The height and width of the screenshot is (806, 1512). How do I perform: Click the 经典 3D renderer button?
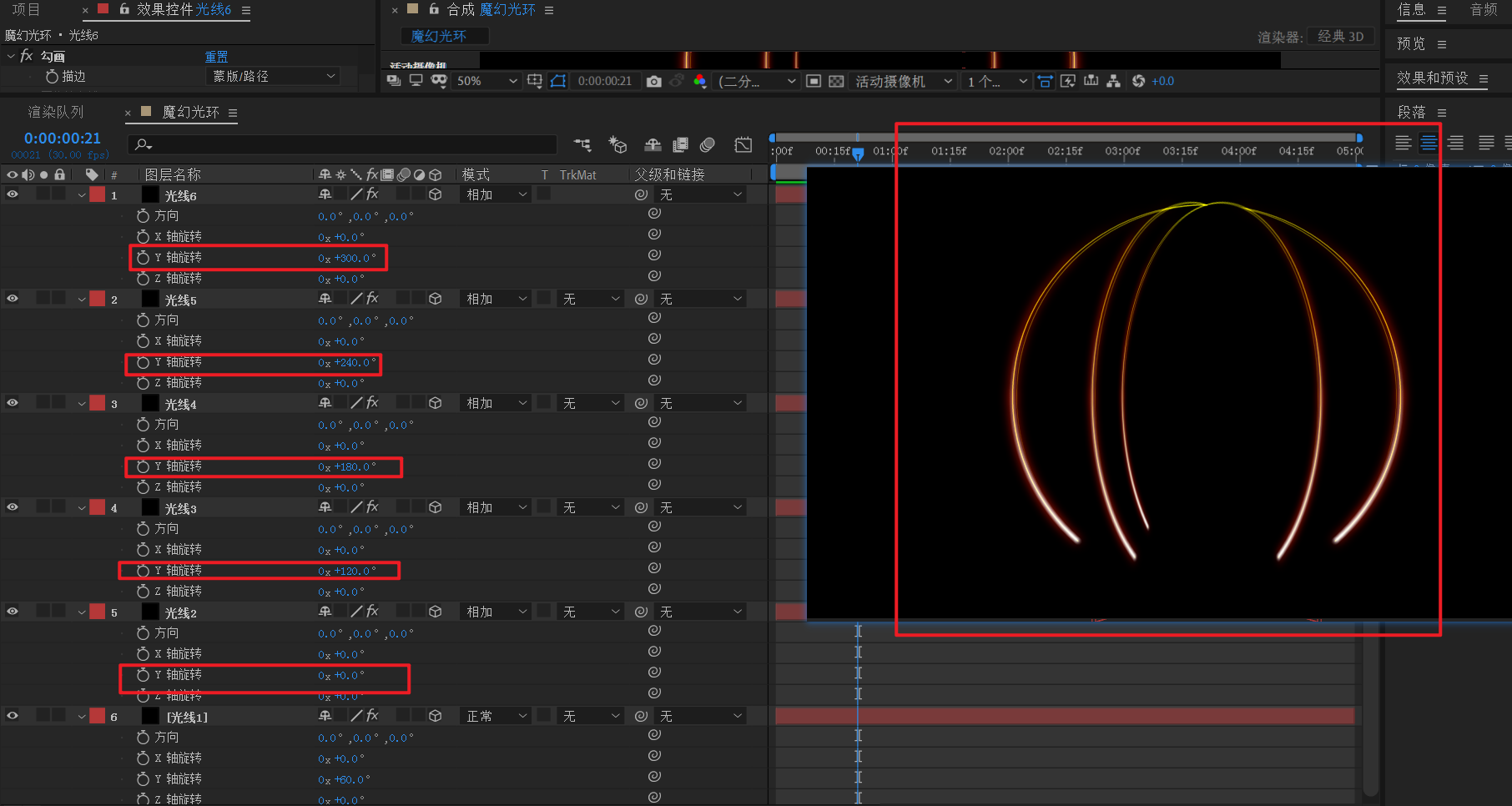pyautogui.click(x=1341, y=36)
